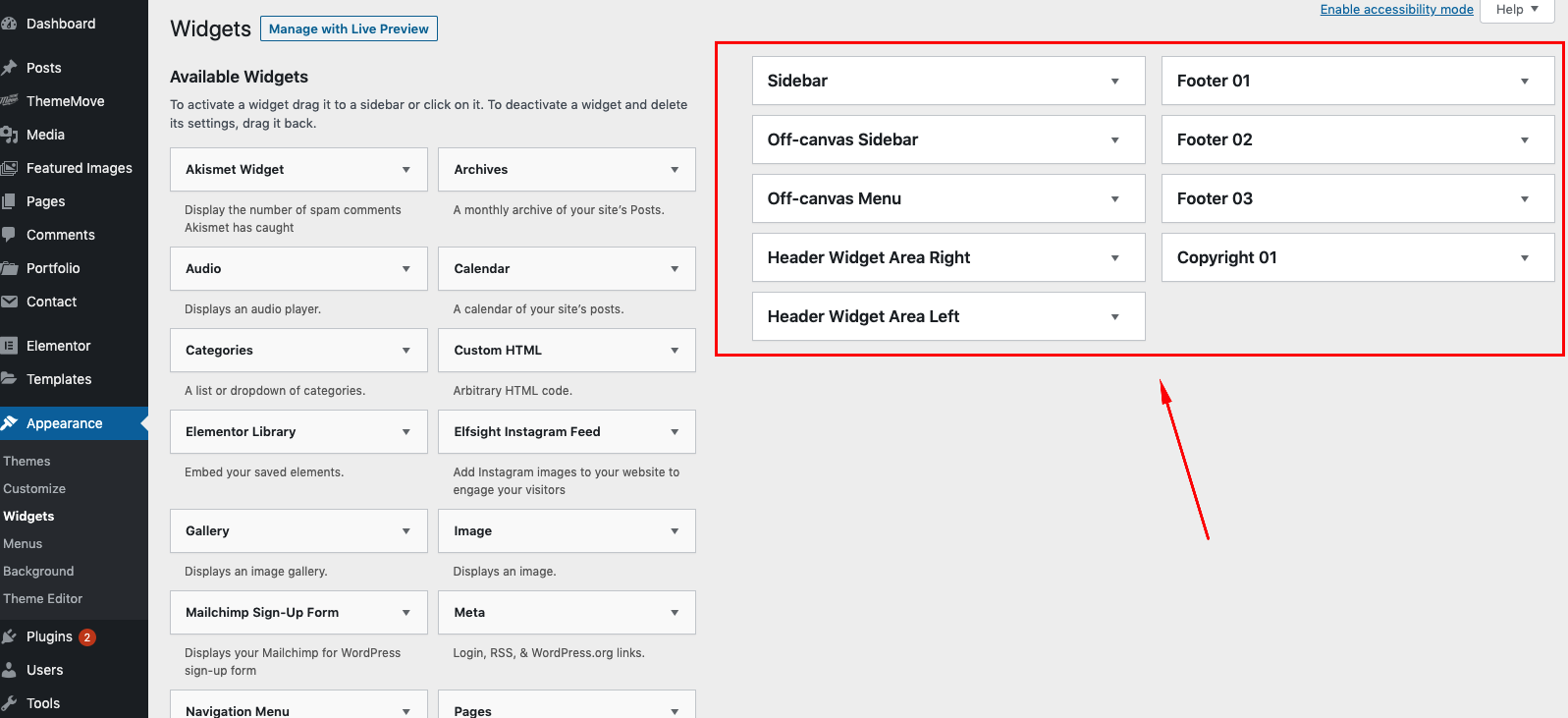Click the Featured Images icon
The image size is (1568, 718).
[14, 168]
